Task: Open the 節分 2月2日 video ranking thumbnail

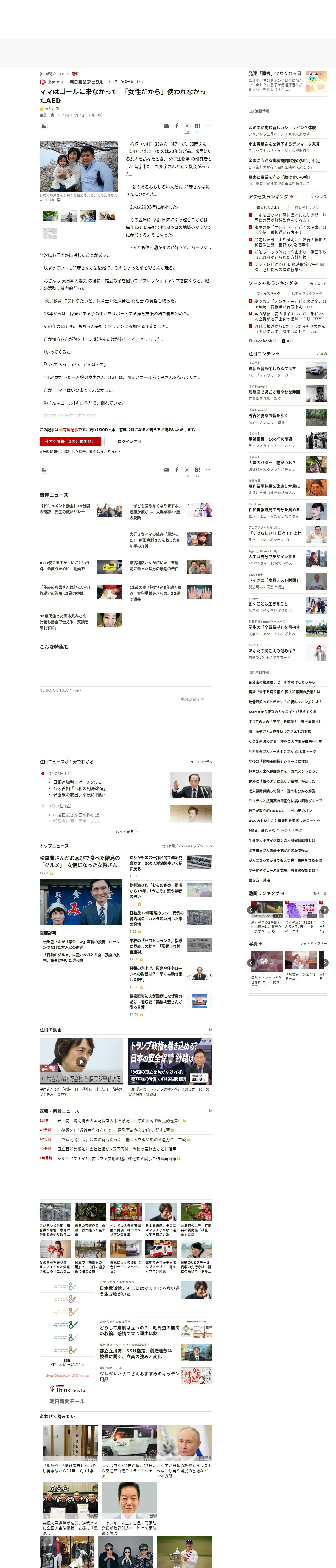Action: click(x=301, y=910)
